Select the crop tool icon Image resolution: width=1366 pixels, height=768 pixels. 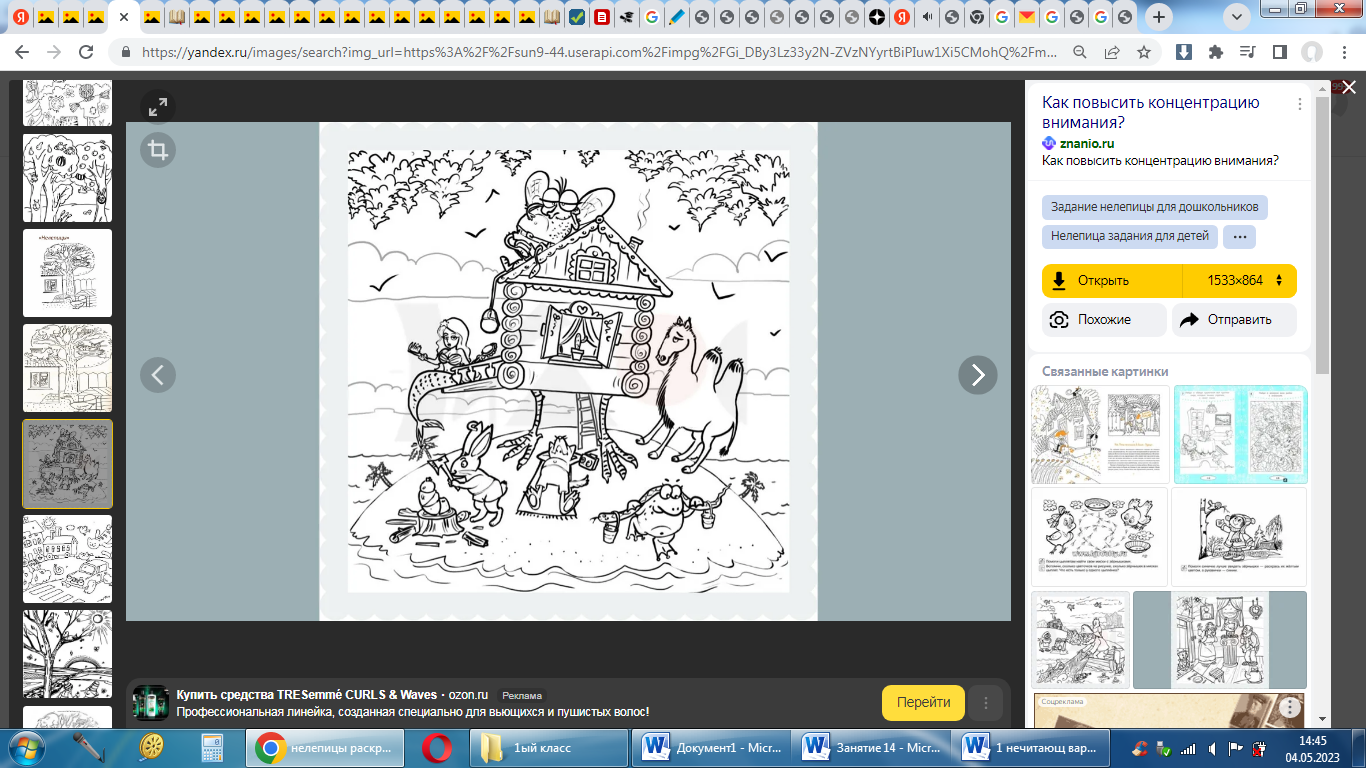point(157,150)
